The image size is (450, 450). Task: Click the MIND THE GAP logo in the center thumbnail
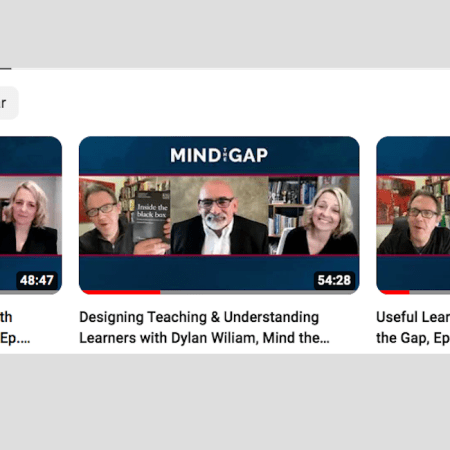coord(219,155)
